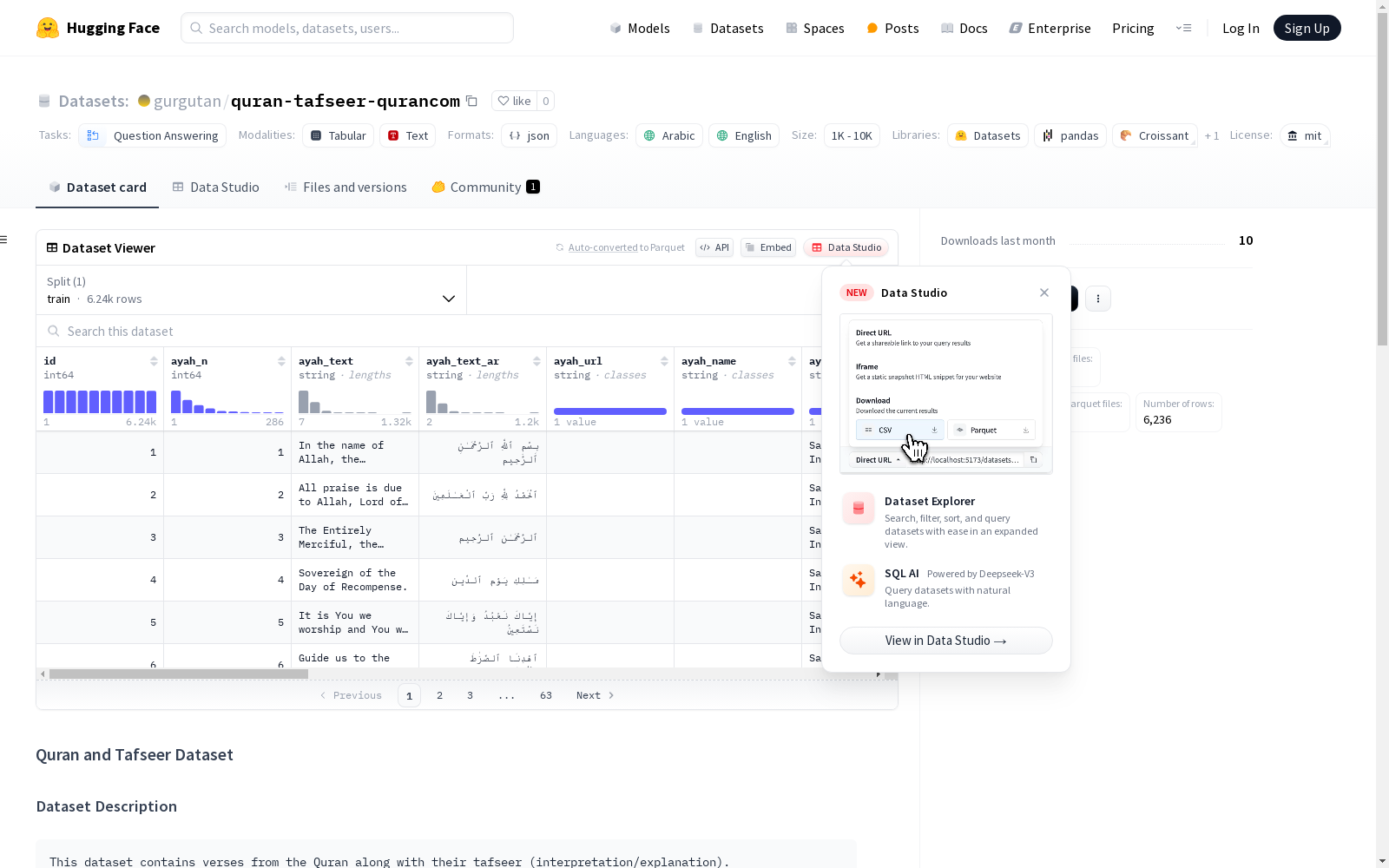Click the gurgutan author avatar
Viewport: 1389px width, 868px height.
point(144,101)
